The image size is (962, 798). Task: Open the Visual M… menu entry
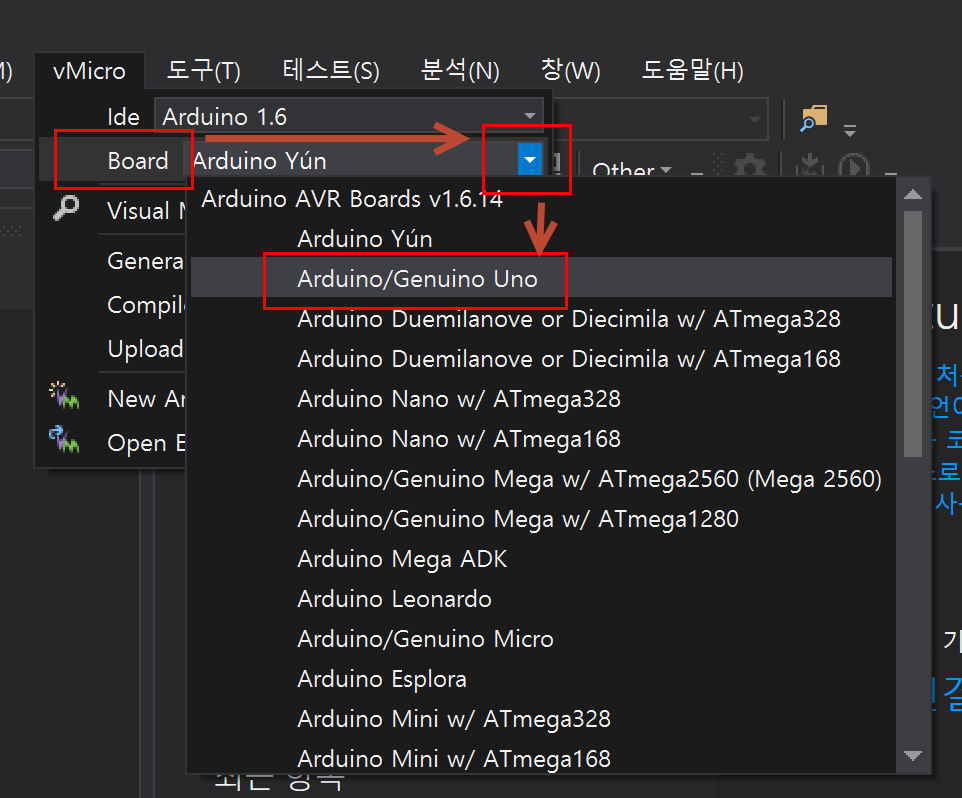146,210
